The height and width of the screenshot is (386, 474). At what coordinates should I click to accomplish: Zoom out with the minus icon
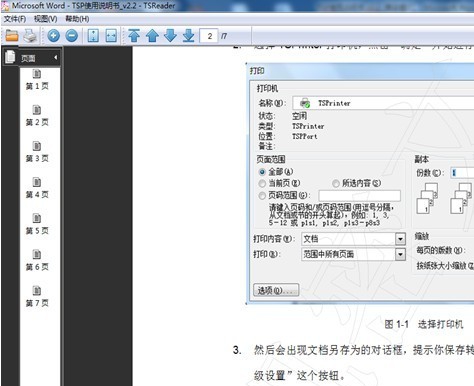click(72, 35)
